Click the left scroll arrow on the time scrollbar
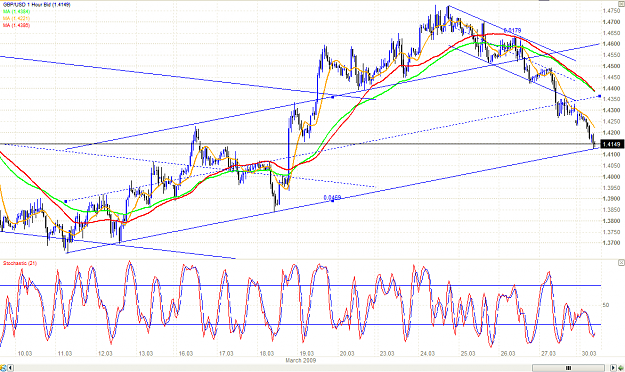Viewport: 625px width, 372px height. (10, 368)
